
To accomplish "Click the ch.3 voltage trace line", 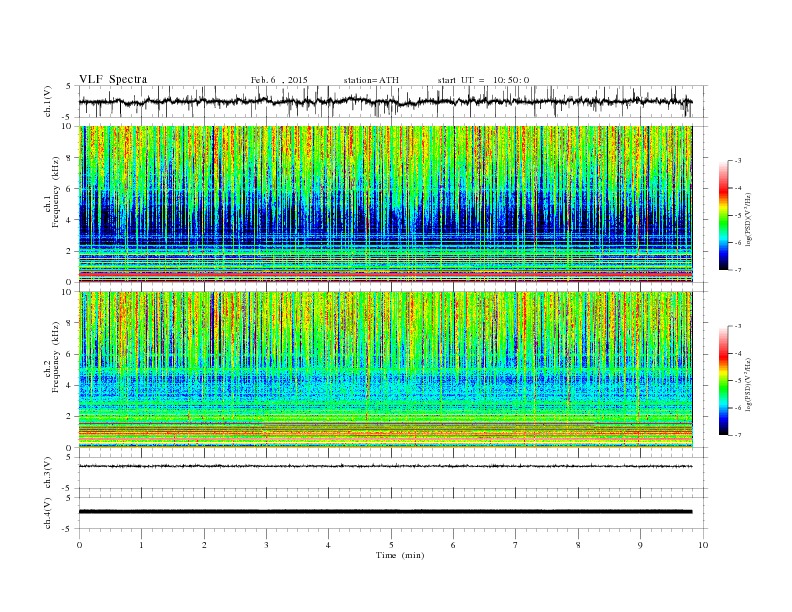I will (385, 466).
